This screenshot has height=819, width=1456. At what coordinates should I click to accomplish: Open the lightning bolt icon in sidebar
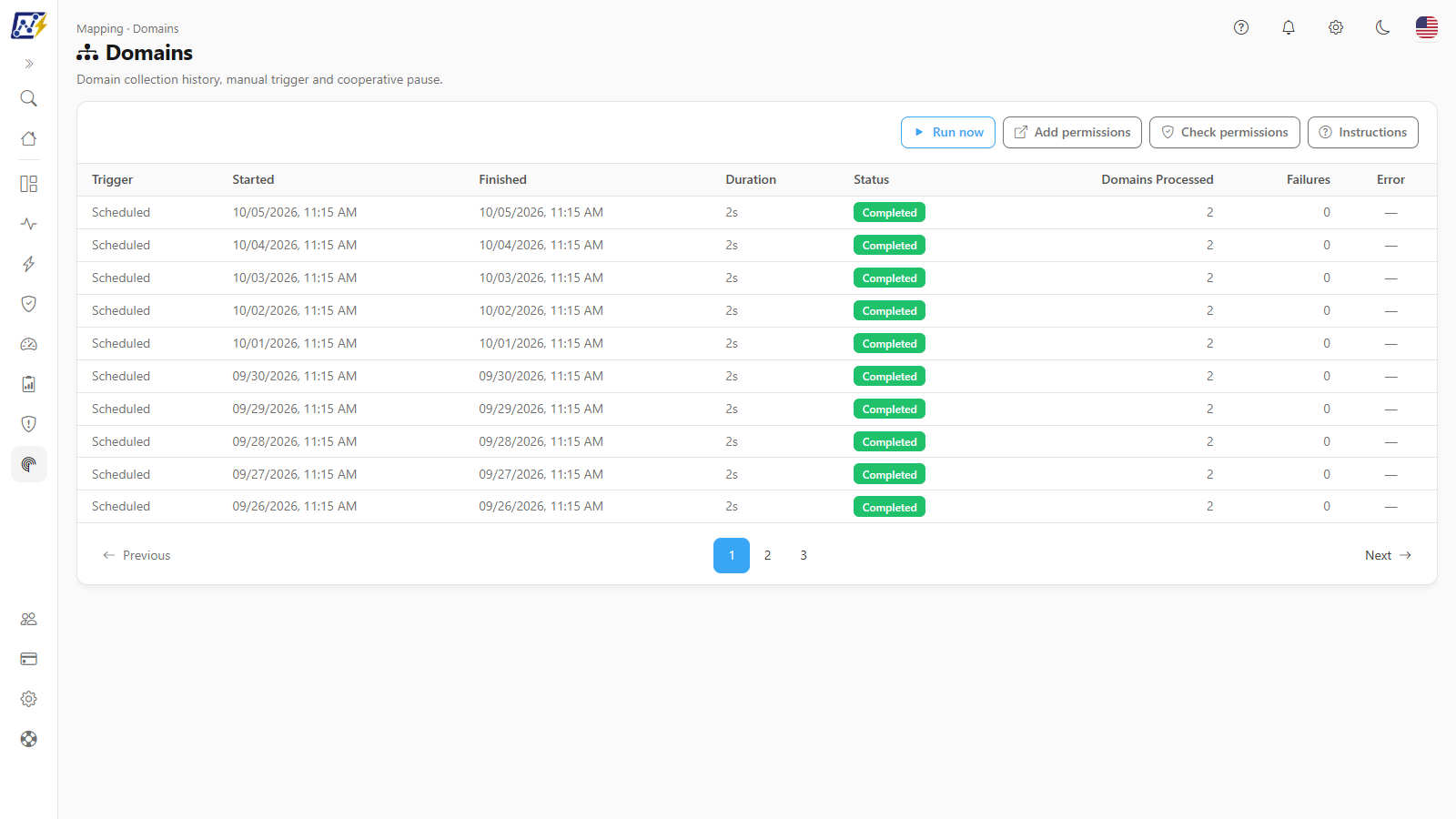pyautogui.click(x=29, y=264)
